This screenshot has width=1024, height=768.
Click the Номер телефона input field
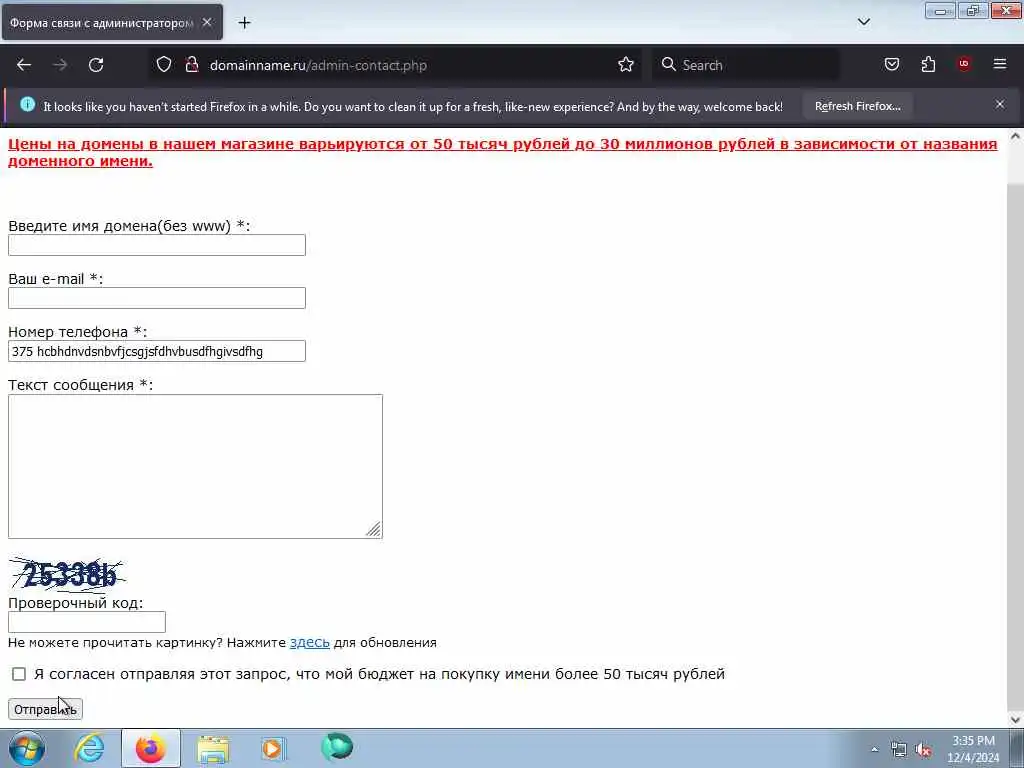click(157, 351)
